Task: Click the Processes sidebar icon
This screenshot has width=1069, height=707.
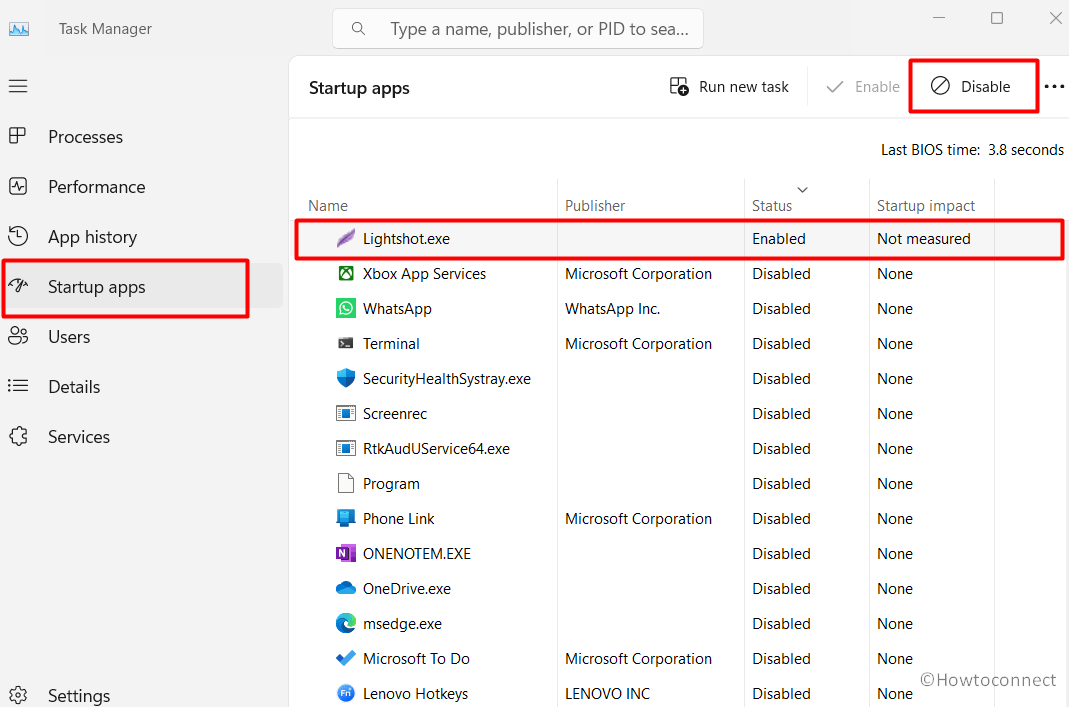Action: (x=18, y=136)
